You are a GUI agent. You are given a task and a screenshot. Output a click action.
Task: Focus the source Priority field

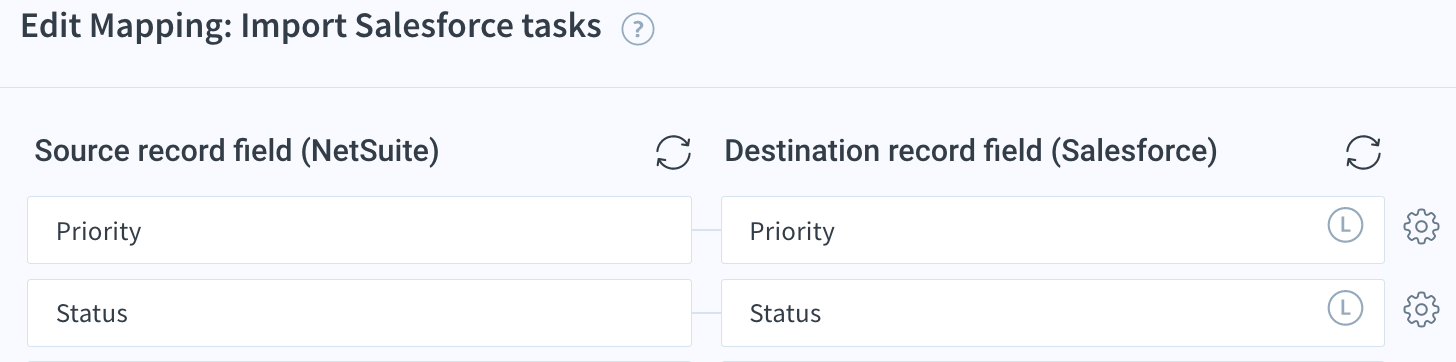pyautogui.click(x=359, y=230)
